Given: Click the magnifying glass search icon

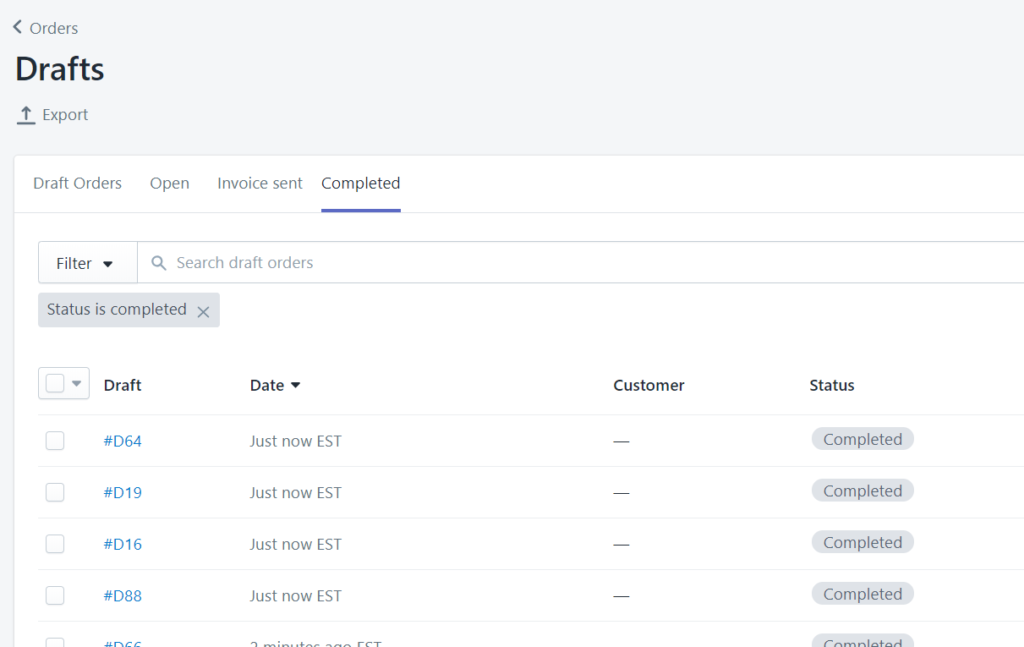Looking at the screenshot, I should coord(158,263).
